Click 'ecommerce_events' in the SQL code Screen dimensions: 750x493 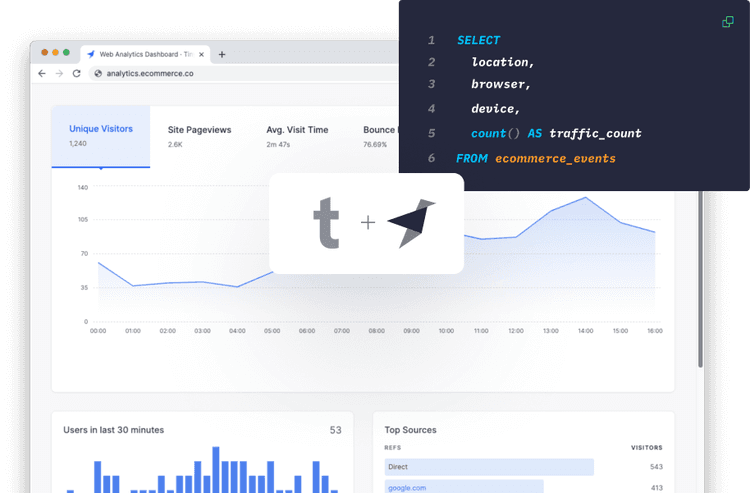555,158
